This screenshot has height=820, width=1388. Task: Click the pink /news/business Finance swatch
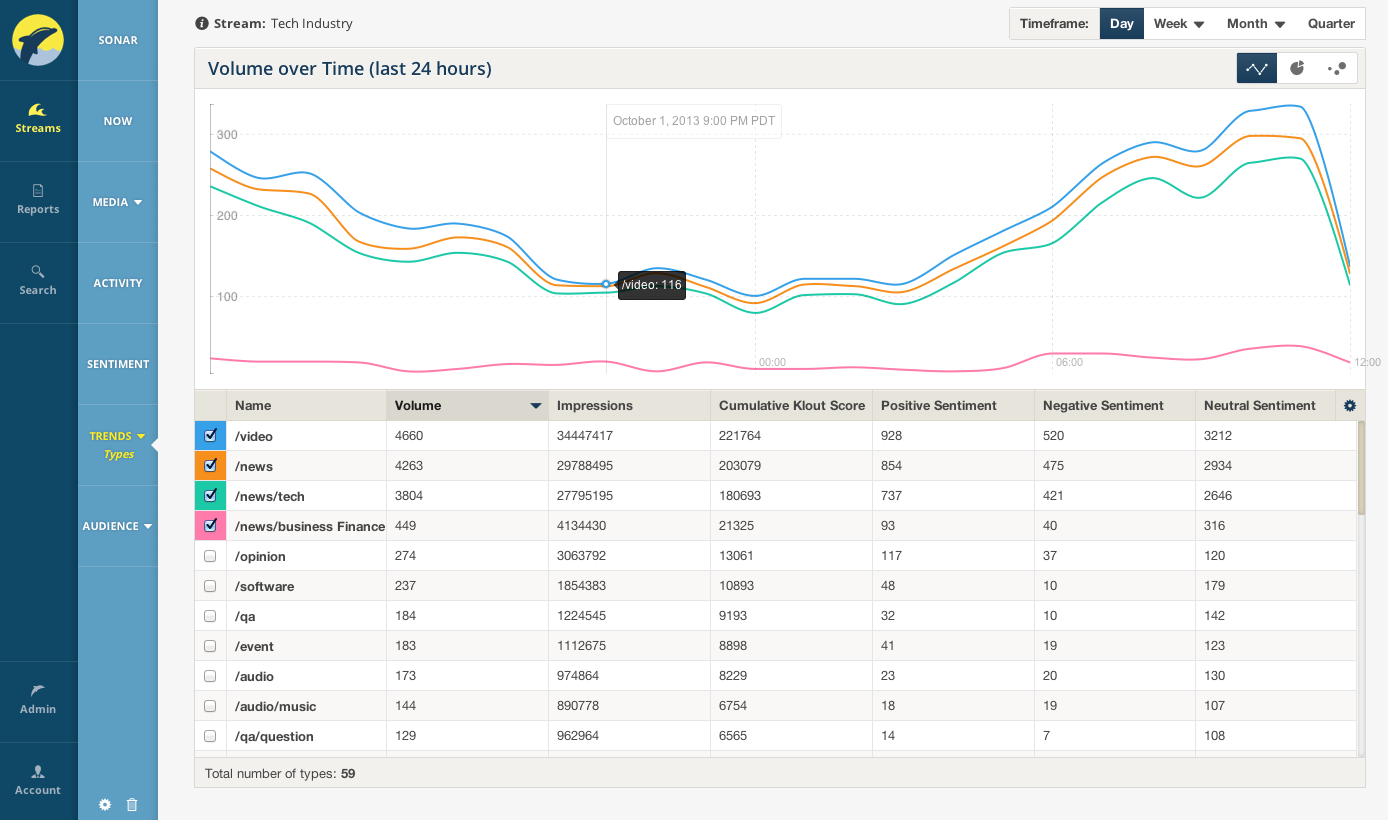click(210, 525)
